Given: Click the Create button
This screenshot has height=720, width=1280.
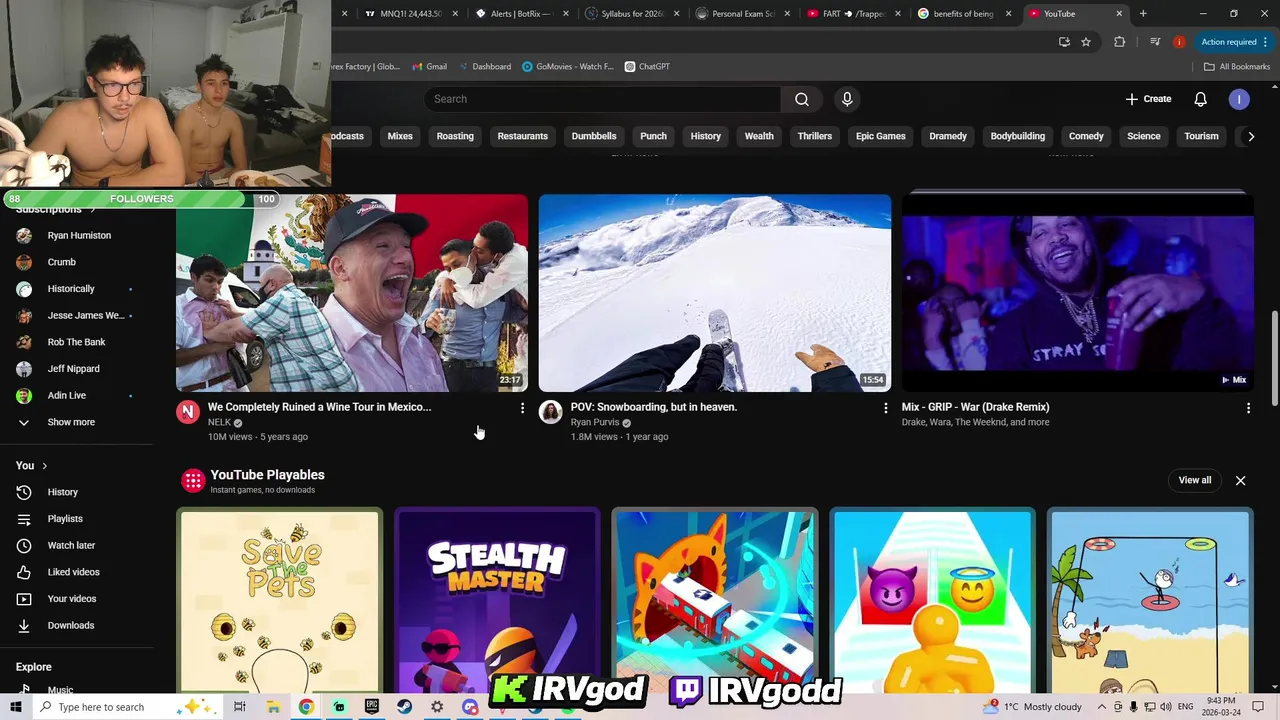Looking at the screenshot, I should 1148,99.
